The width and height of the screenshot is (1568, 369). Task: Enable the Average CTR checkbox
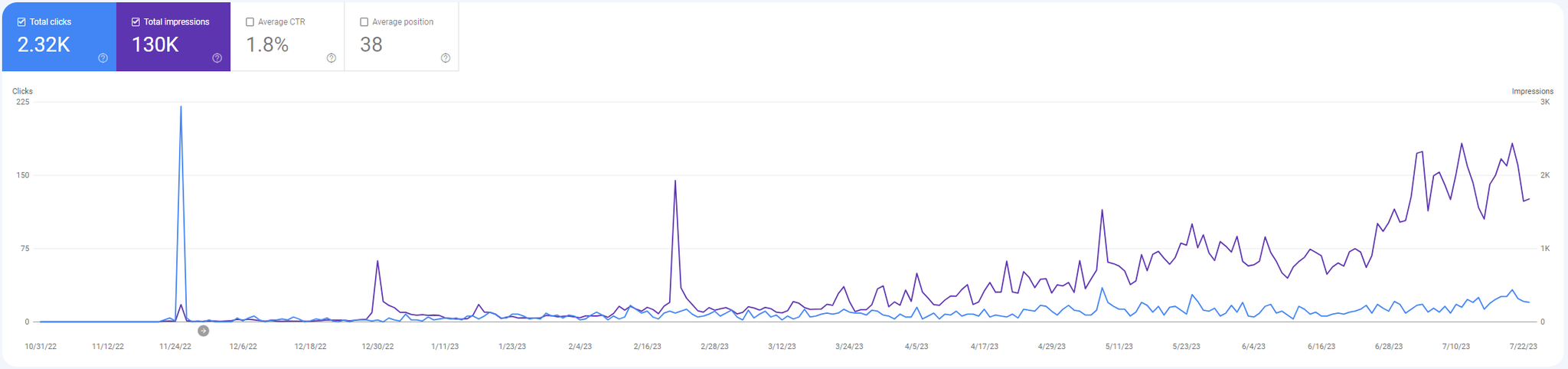250,22
